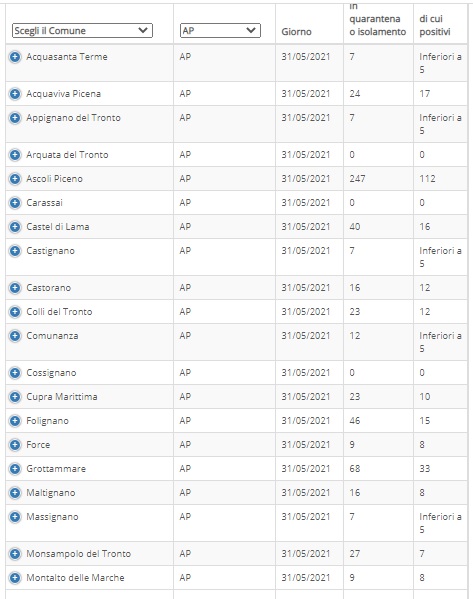The image size is (473, 599).
Task: Expand the Comunanza row
Action: 15,336
